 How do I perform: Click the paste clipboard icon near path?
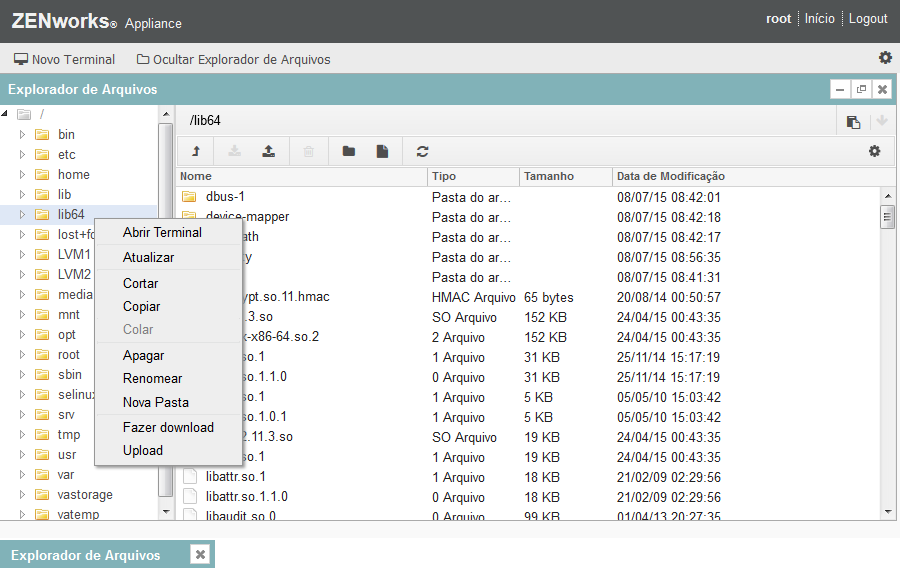click(853, 122)
